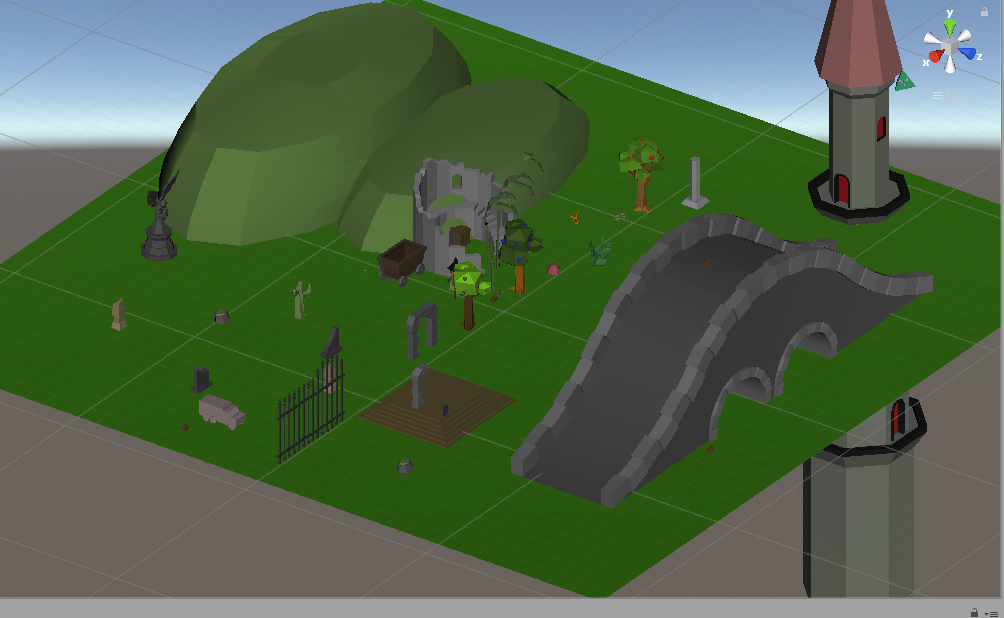Click the blue Z axis cone on the gizmo
Image resolution: width=1004 pixels, height=618 pixels.
tap(967, 54)
